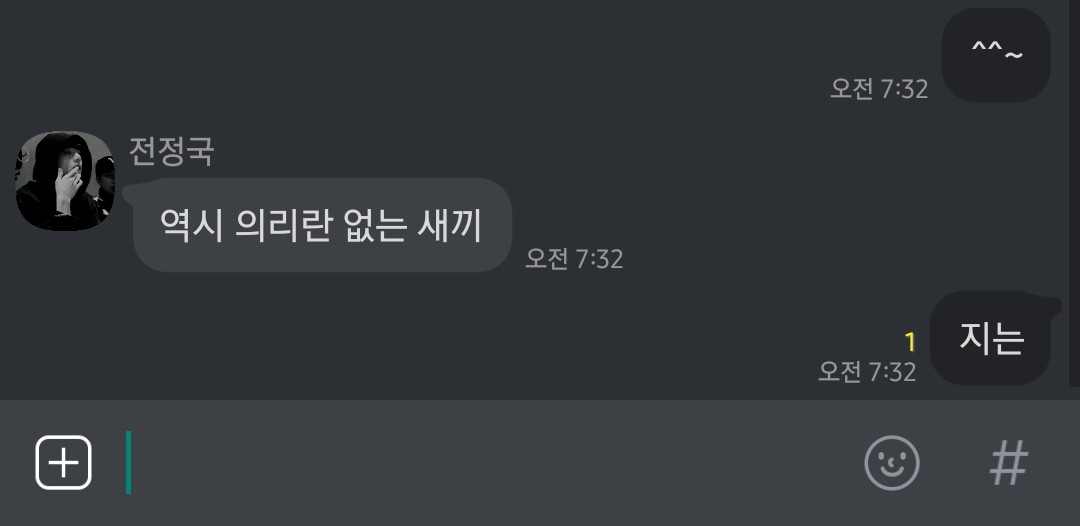Click the timestamp under the unread count
Viewport: 1080px width, 526px height.
[867, 372]
